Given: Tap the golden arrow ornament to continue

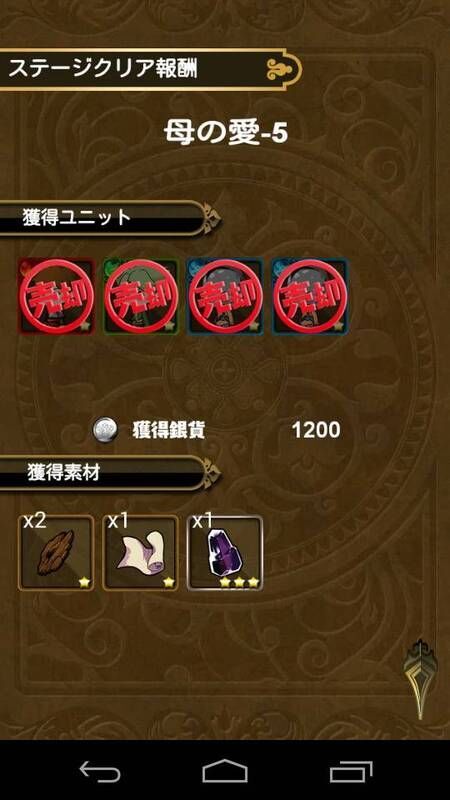Looking at the screenshot, I should 419,679.
